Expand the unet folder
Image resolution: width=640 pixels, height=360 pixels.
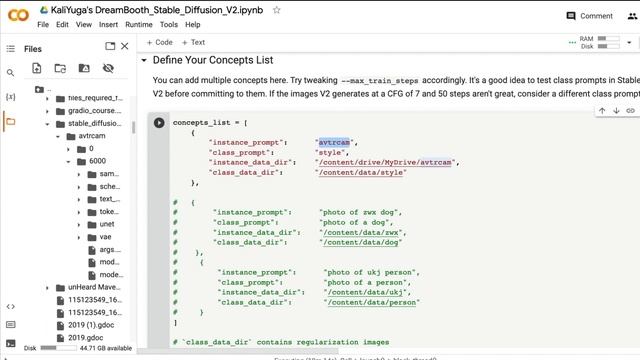click(x=79, y=224)
